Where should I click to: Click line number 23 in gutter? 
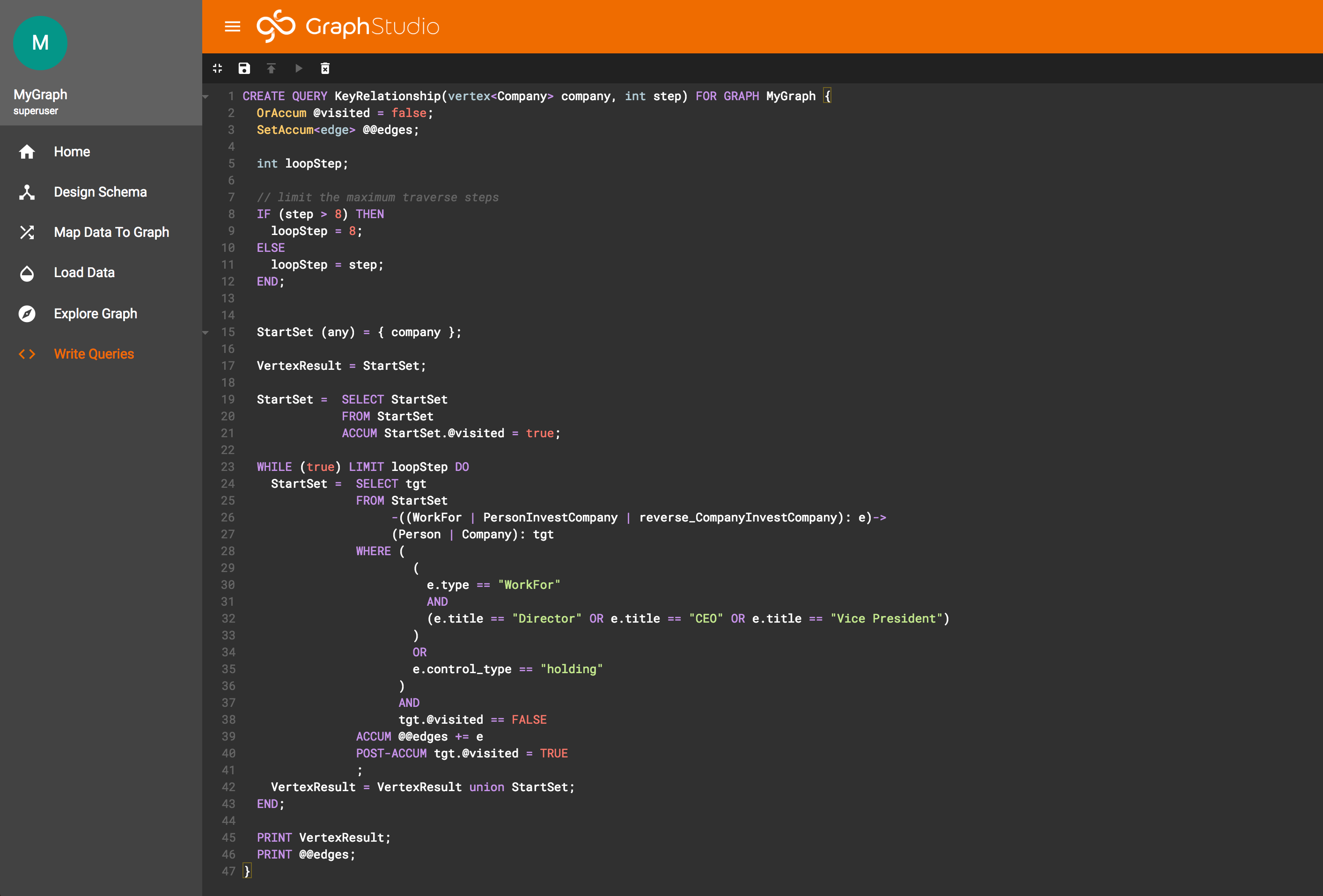tap(228, 467)
